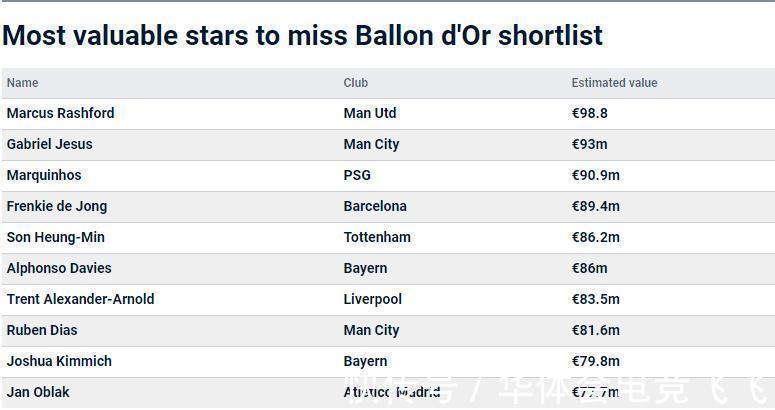Viewport: 775px width, 410px height.
Task: Click on Ruben Dias
Action: (42, 330)
